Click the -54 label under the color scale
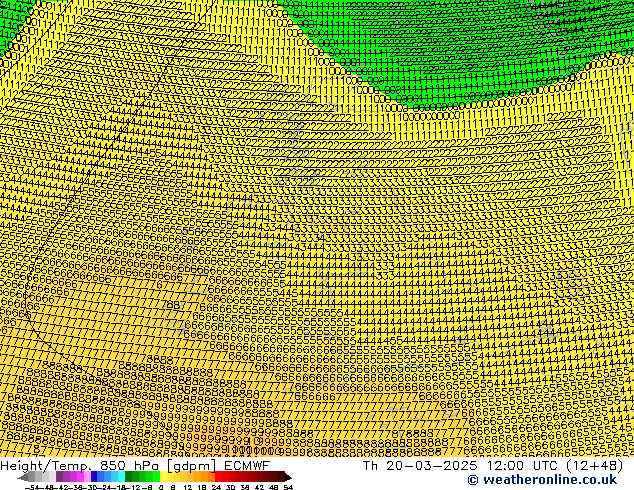This screenshot has width=634, height=490. pos(32,488)
